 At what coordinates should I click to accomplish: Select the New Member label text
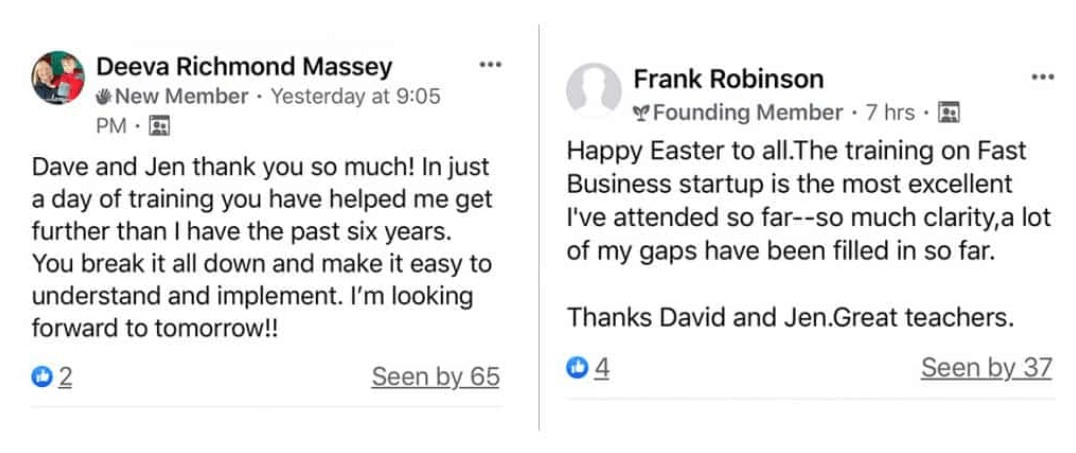[181, 97]
